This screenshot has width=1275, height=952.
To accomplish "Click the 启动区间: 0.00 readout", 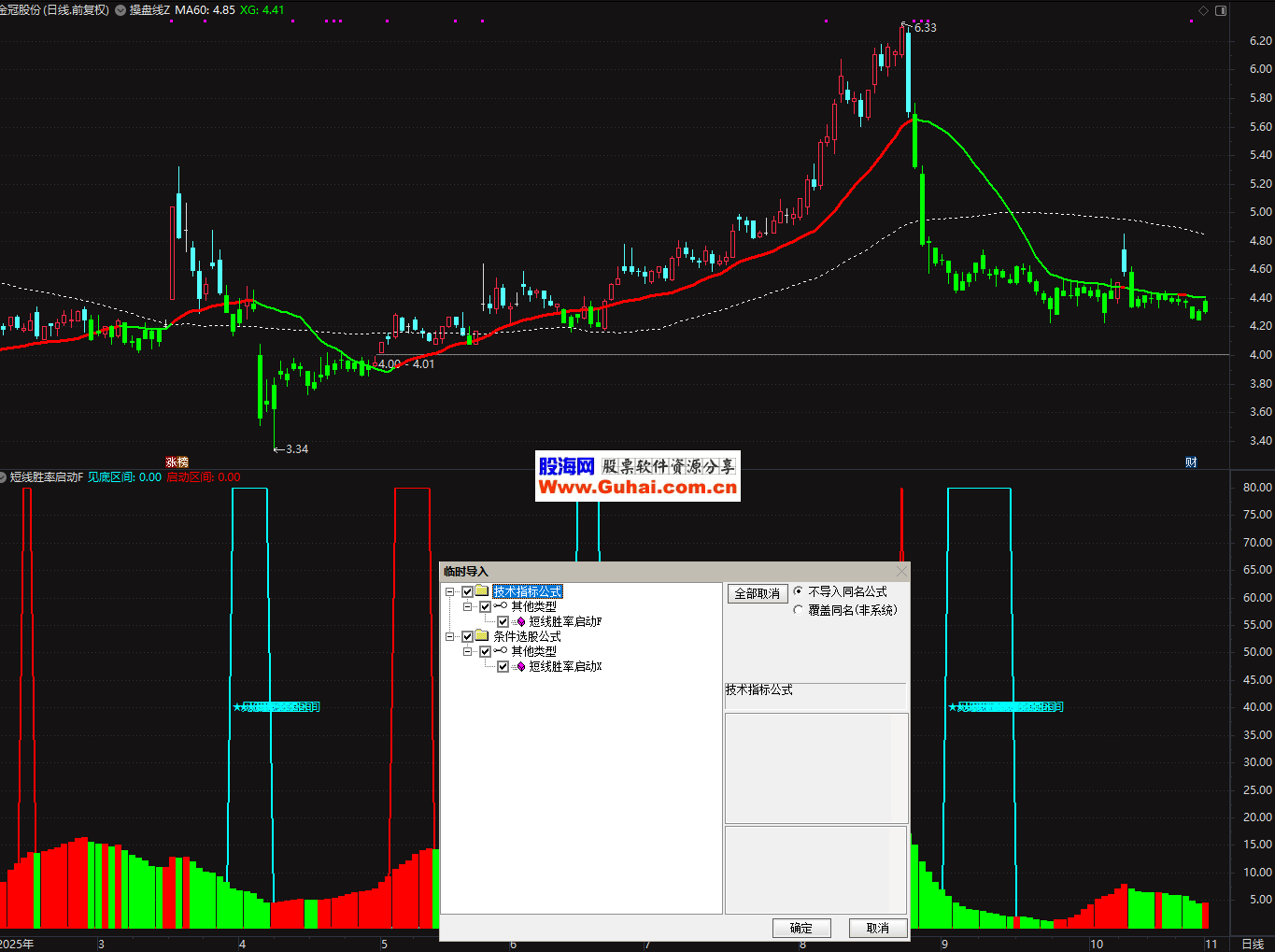I will click(x=204, y=477).
